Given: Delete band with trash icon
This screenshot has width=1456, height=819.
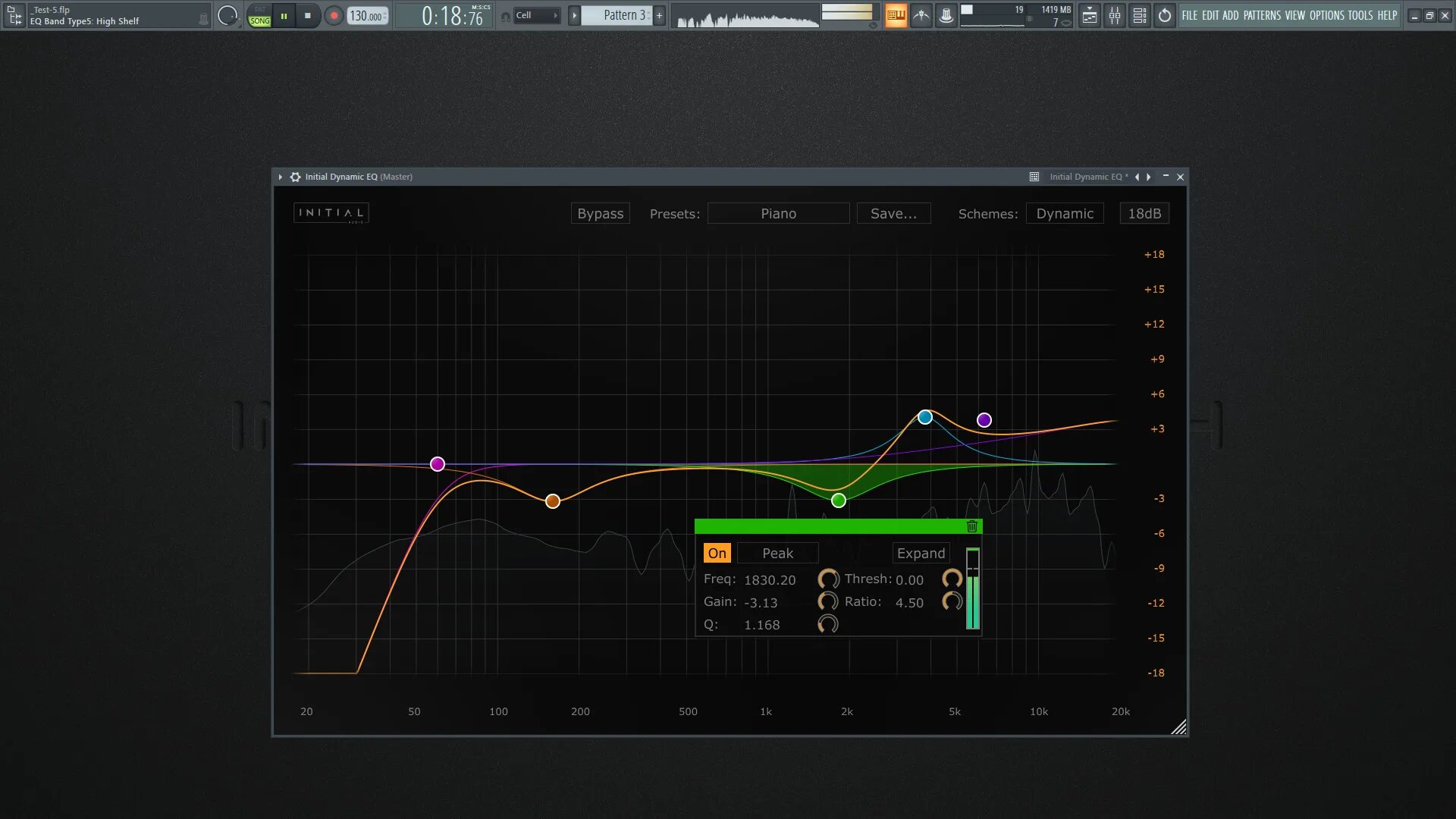Looking at the screenshot, I should point(972,526).
